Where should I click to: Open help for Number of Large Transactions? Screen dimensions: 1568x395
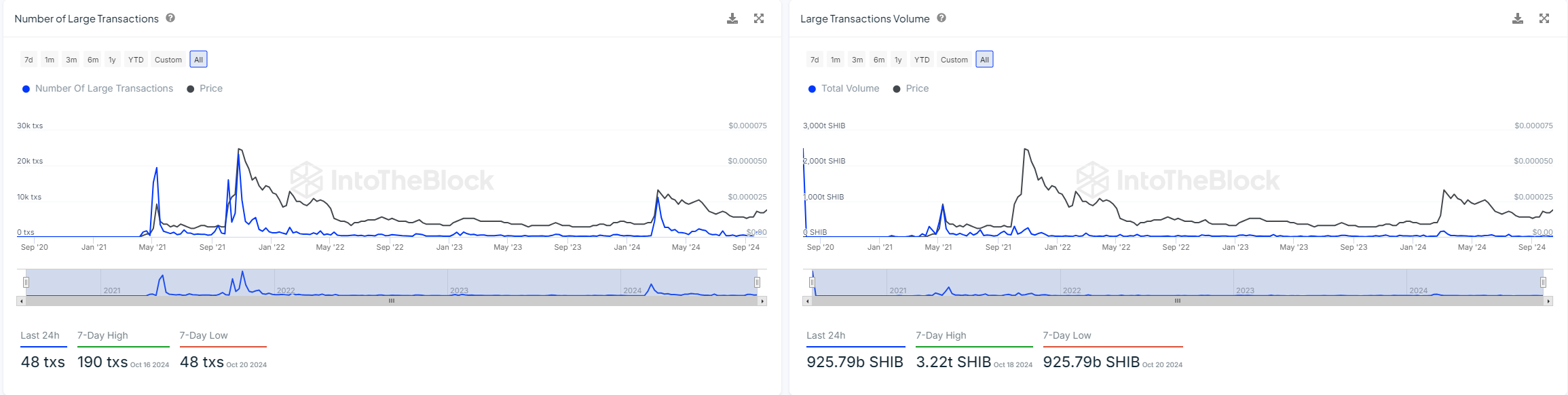(170, 18)
